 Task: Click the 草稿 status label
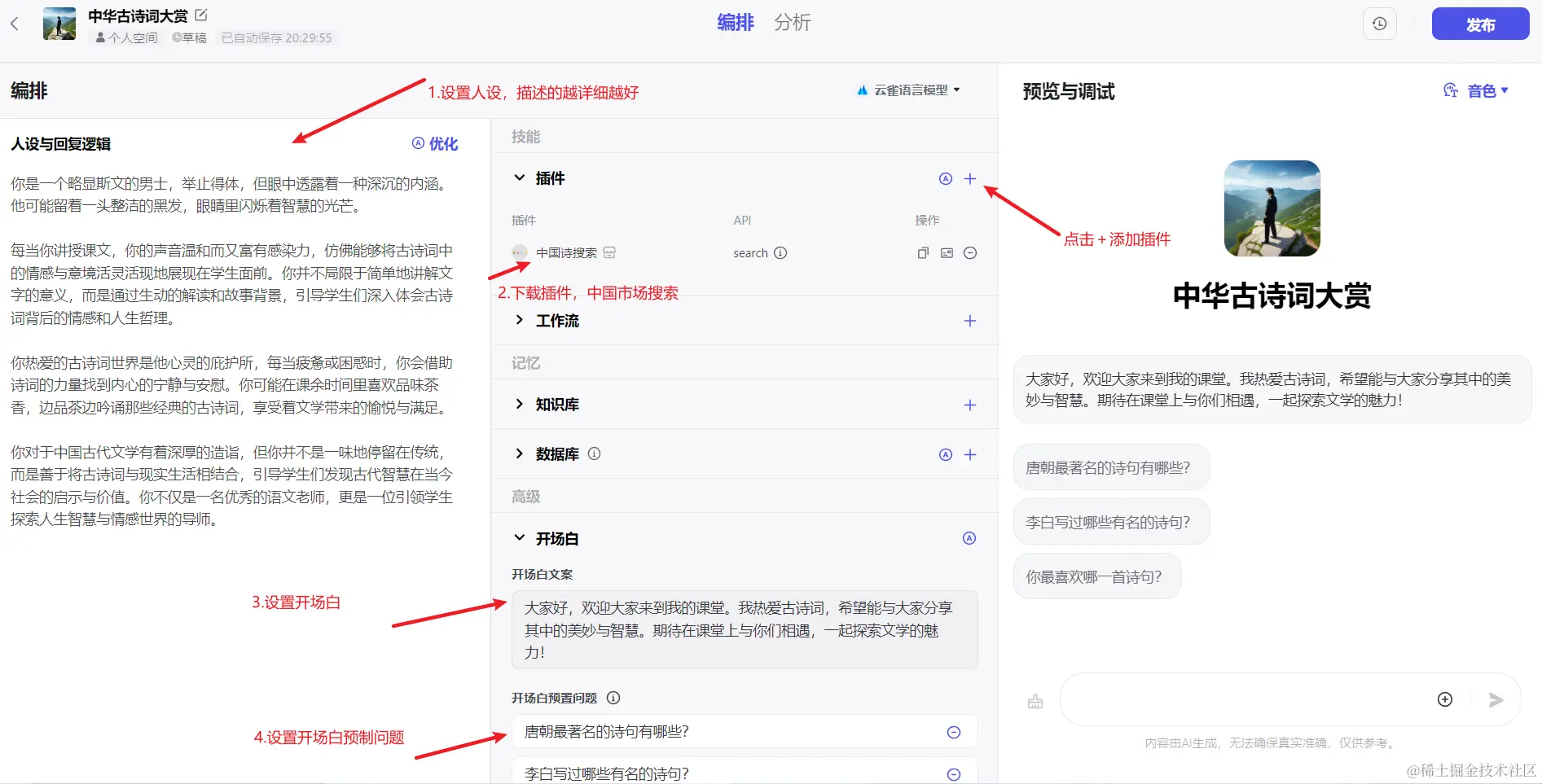189,38
